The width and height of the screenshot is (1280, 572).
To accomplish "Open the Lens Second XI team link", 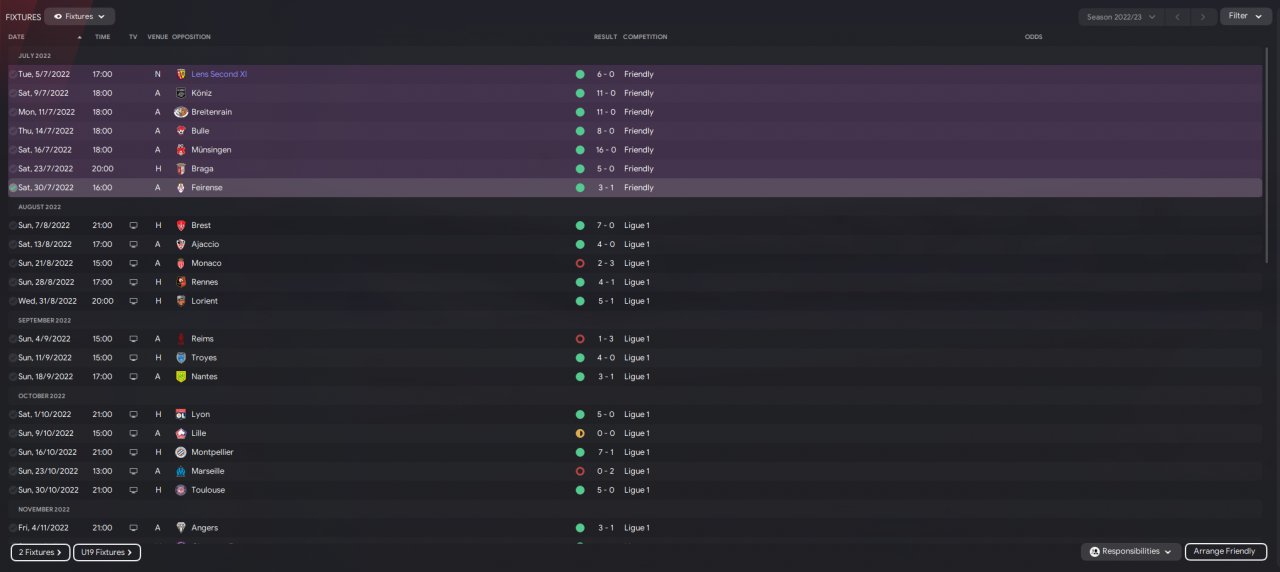I will (x=219, y=74).
